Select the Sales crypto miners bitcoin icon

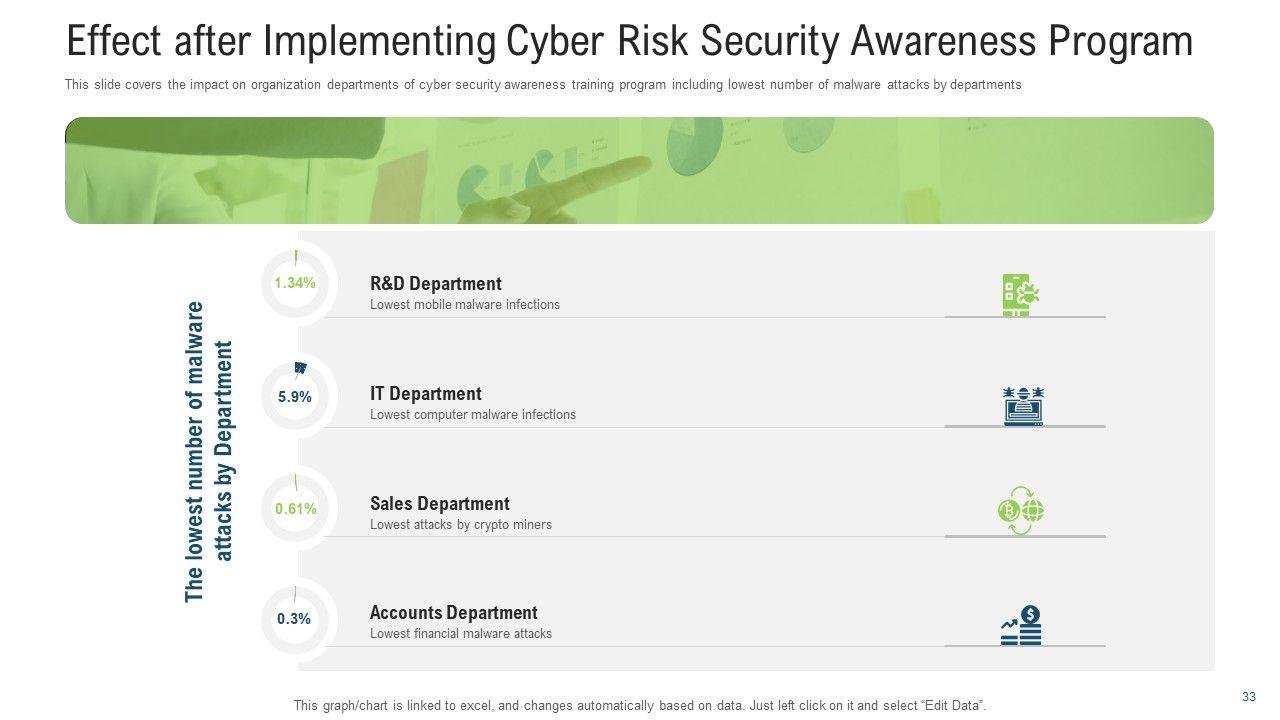[1021, 511]
